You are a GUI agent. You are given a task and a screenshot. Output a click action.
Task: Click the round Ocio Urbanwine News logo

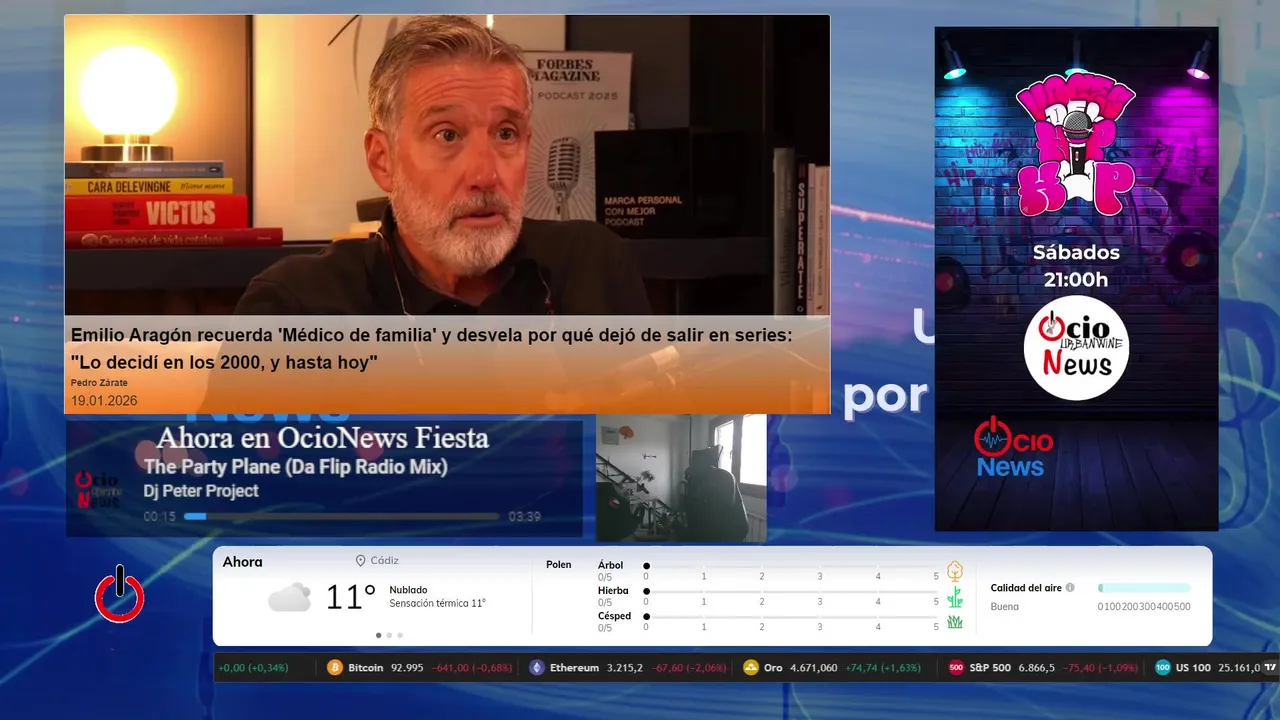pos(1076,348)
